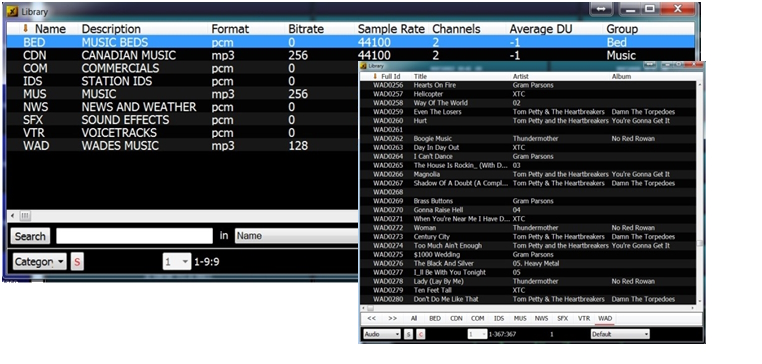
Task: Sort by the Description column header
Action: (x=111, y=29)
